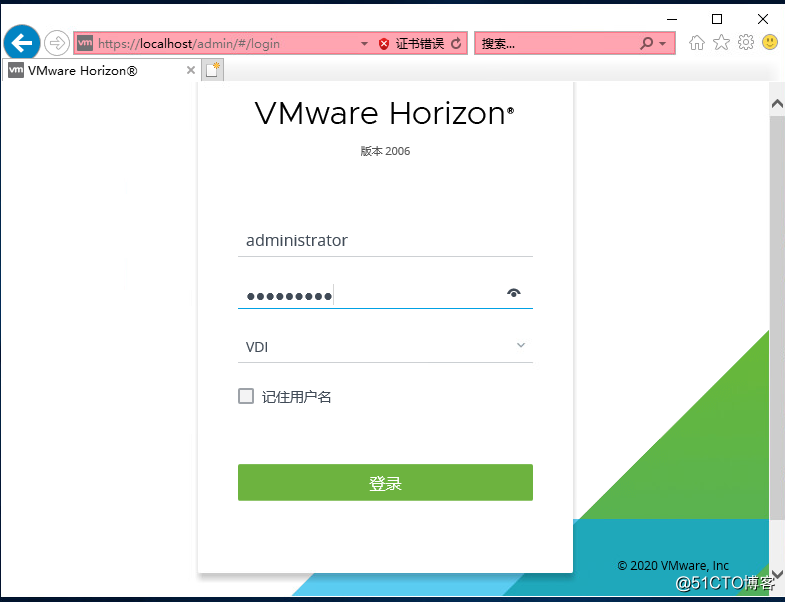Click the scrollbar up arrow
This screenshot has width=785, height=602.
777,104
